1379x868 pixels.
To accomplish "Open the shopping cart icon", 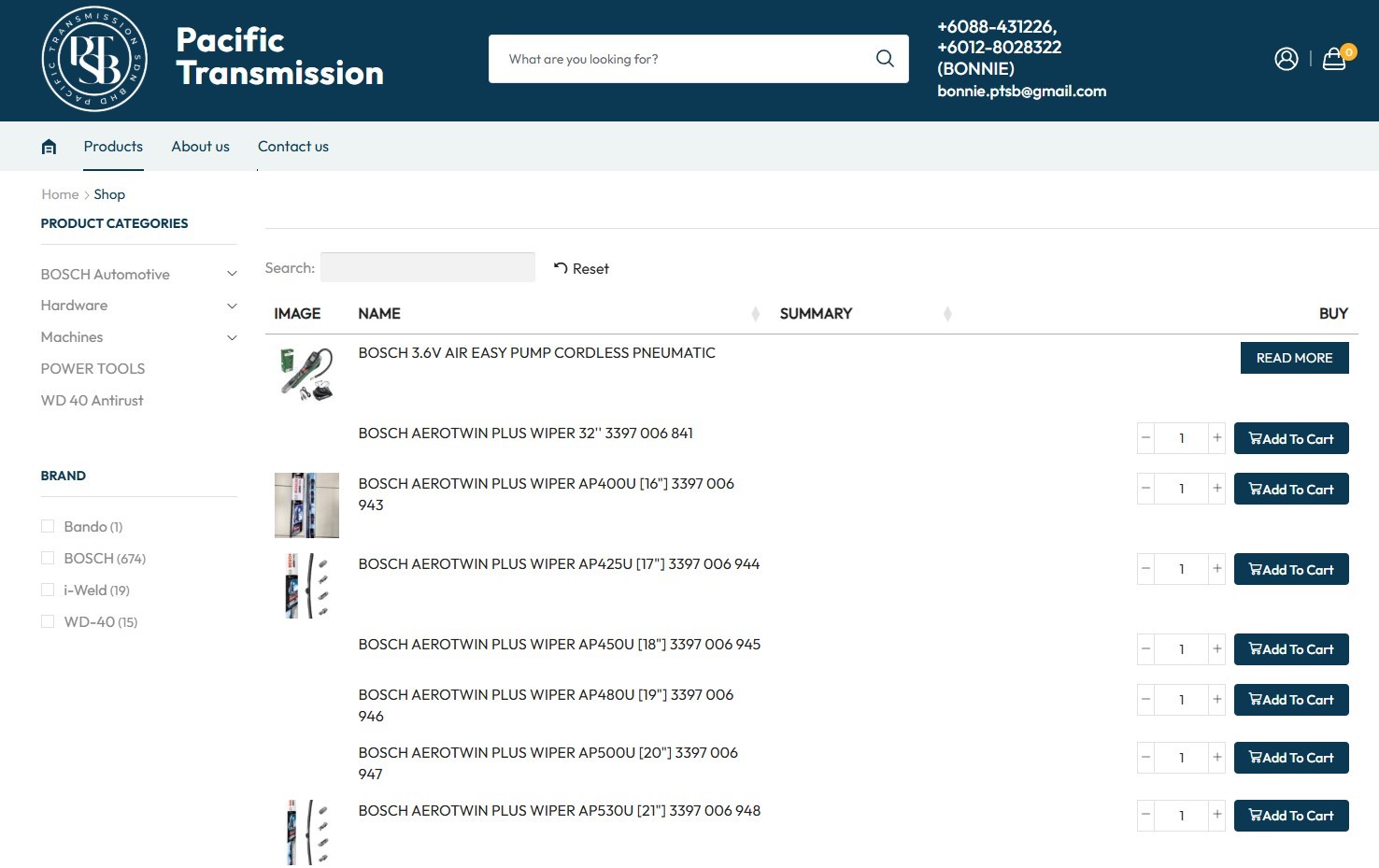I will [1334, 59].
